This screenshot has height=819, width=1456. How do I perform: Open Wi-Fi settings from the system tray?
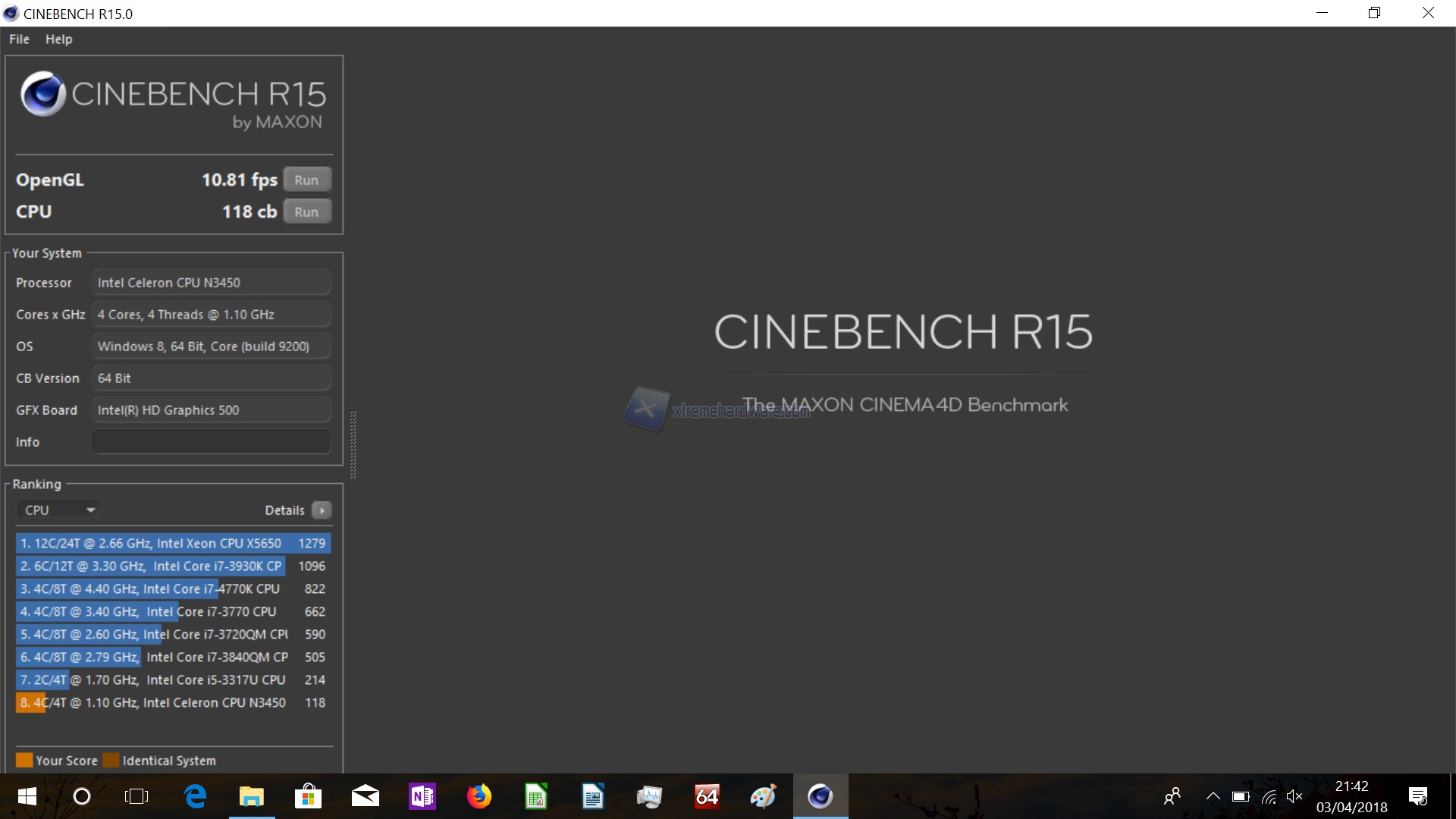[1268, 796]
